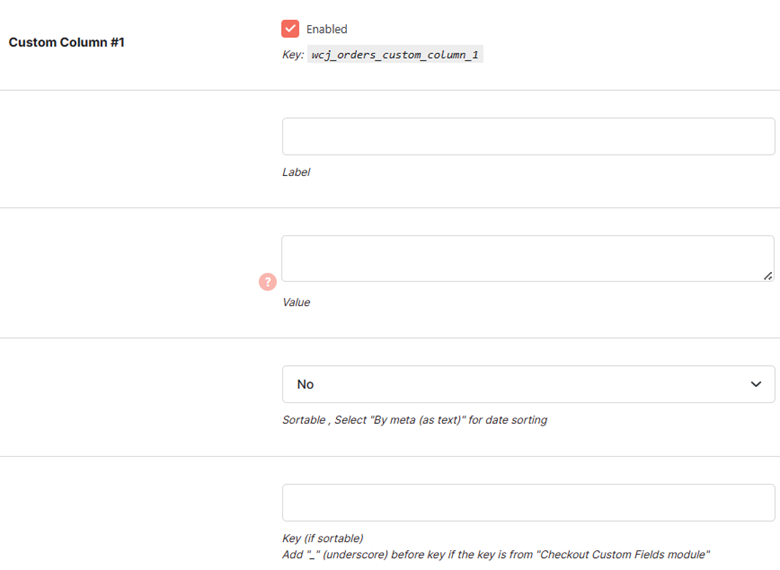This screenshot has height=570, width=780.
Task: Uncheck the Enabled checkbox for Custom Column #1
Action: pos(290,29)
